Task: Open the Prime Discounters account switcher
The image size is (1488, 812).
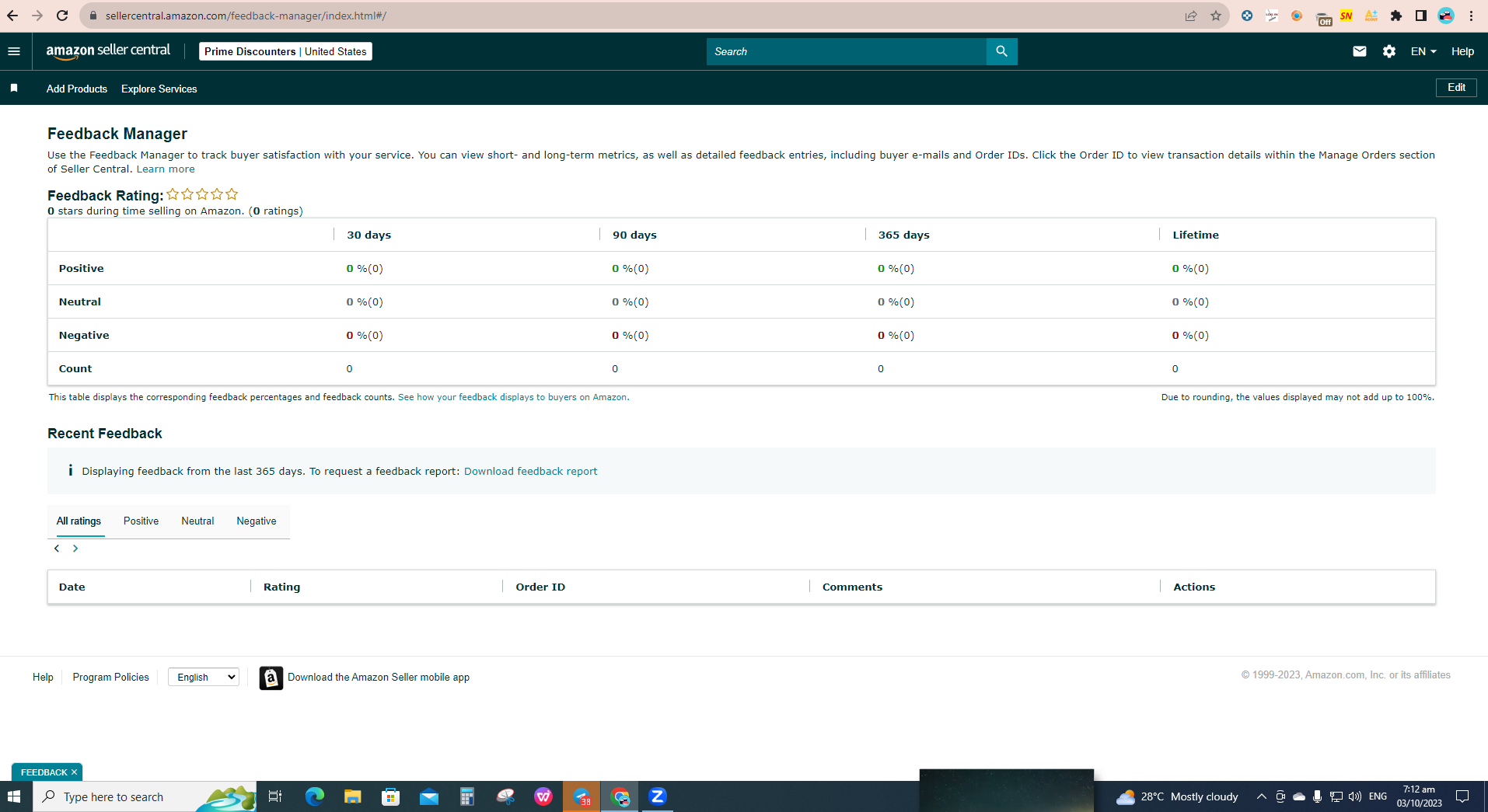Action: click(x=285, y=51)
